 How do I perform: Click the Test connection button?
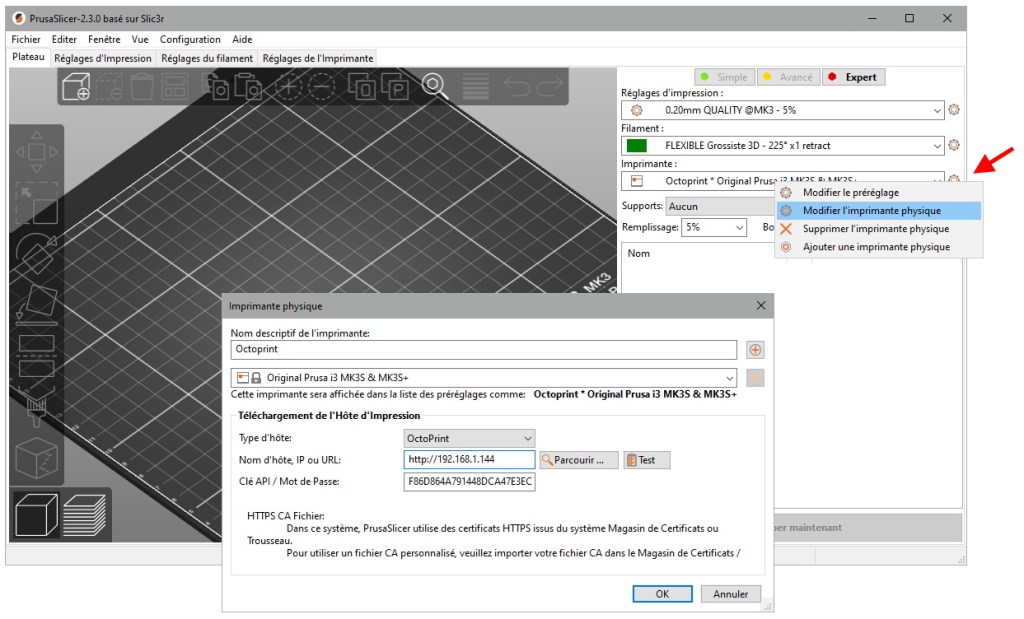pyautogui.click(x=647, y=460)
